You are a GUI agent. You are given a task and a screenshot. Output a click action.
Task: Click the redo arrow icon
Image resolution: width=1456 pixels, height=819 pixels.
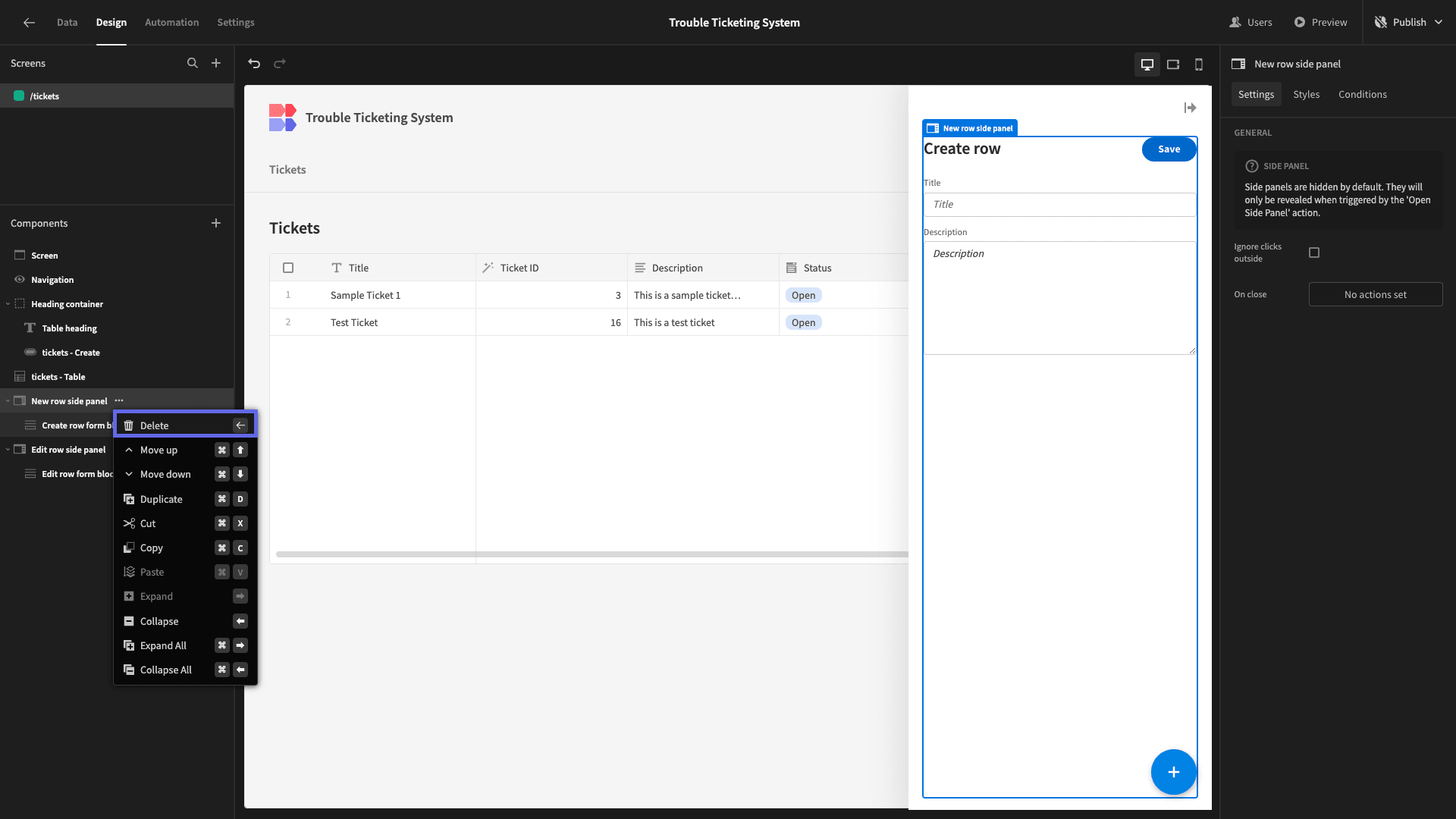coord(280,64)
